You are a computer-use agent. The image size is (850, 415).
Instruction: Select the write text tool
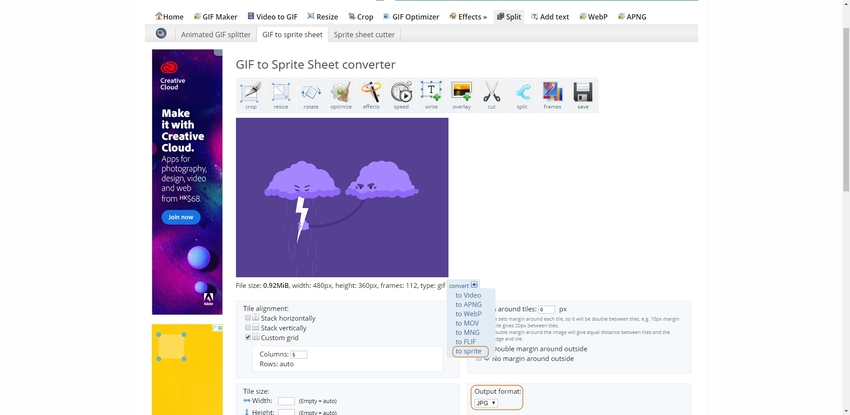click(x=431, y=95)
